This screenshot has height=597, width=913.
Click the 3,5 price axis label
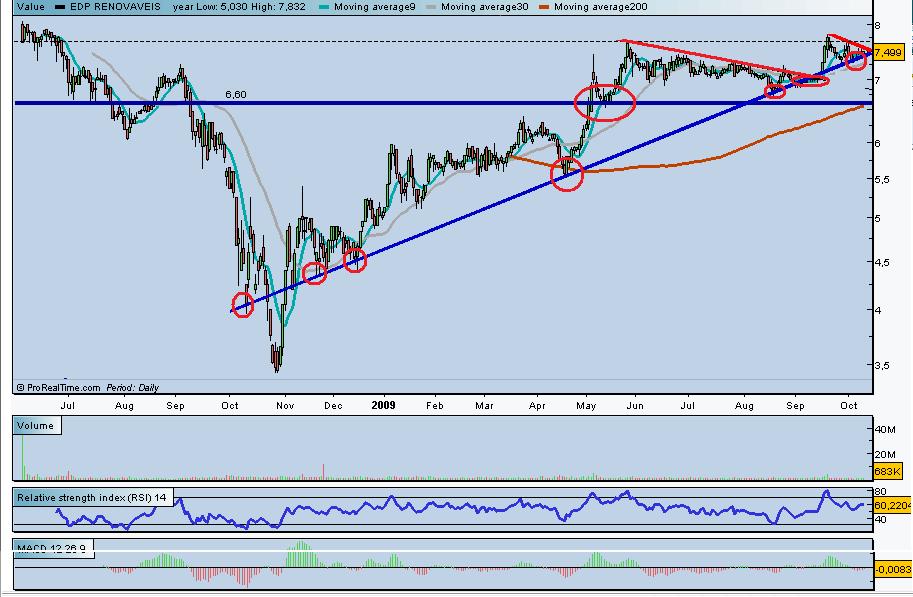[882, 365]
